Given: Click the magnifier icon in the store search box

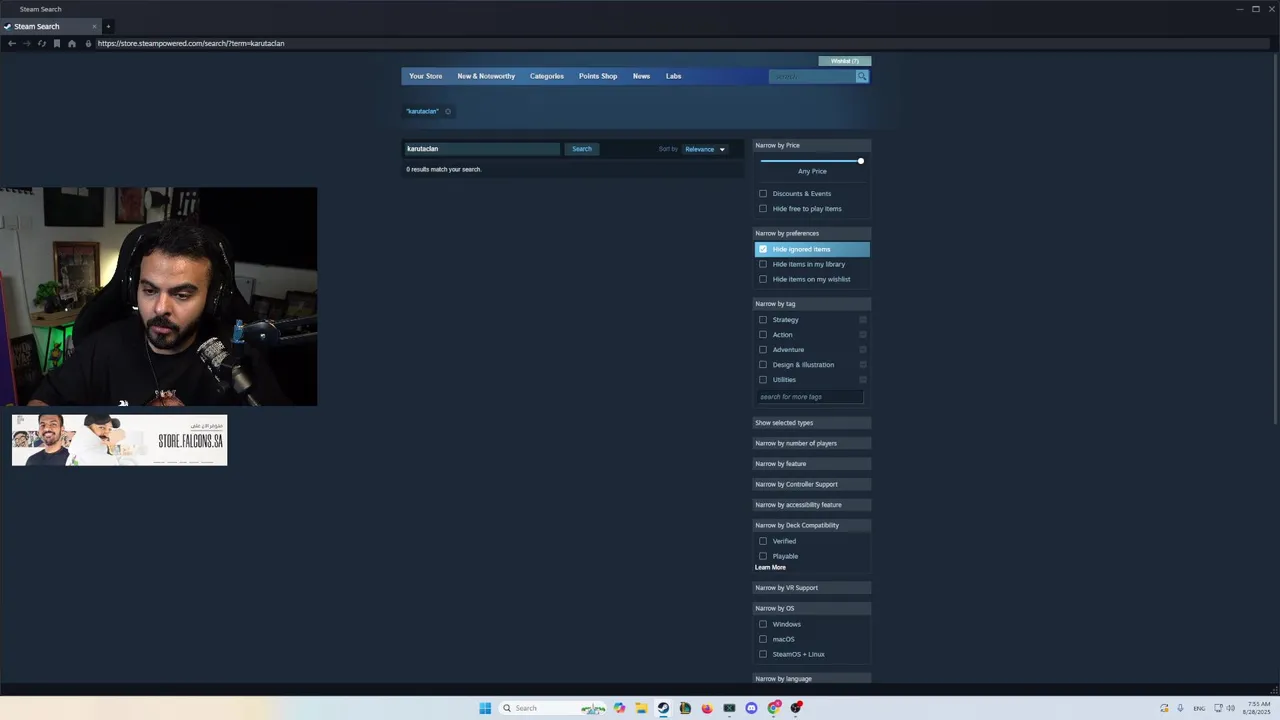Looking at the screenshot, I should coord(861,76).
